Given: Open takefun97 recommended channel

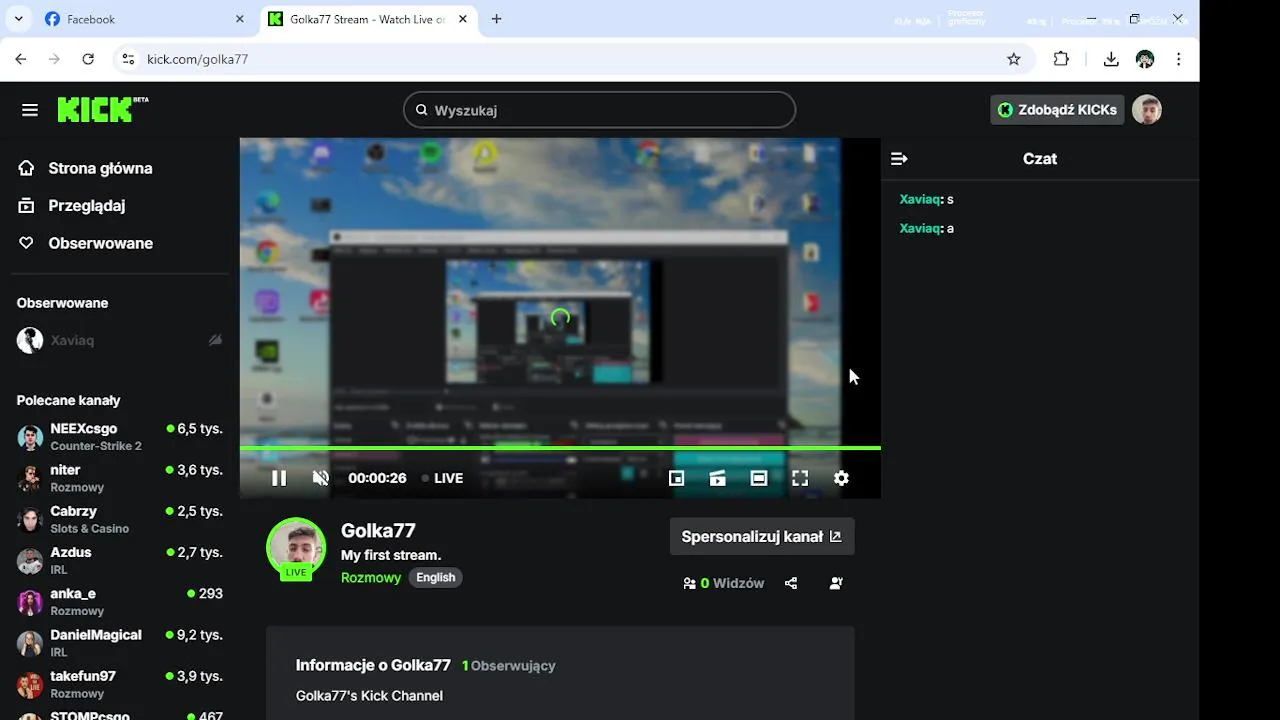Looking at the screenshot, I should [119, 685].
